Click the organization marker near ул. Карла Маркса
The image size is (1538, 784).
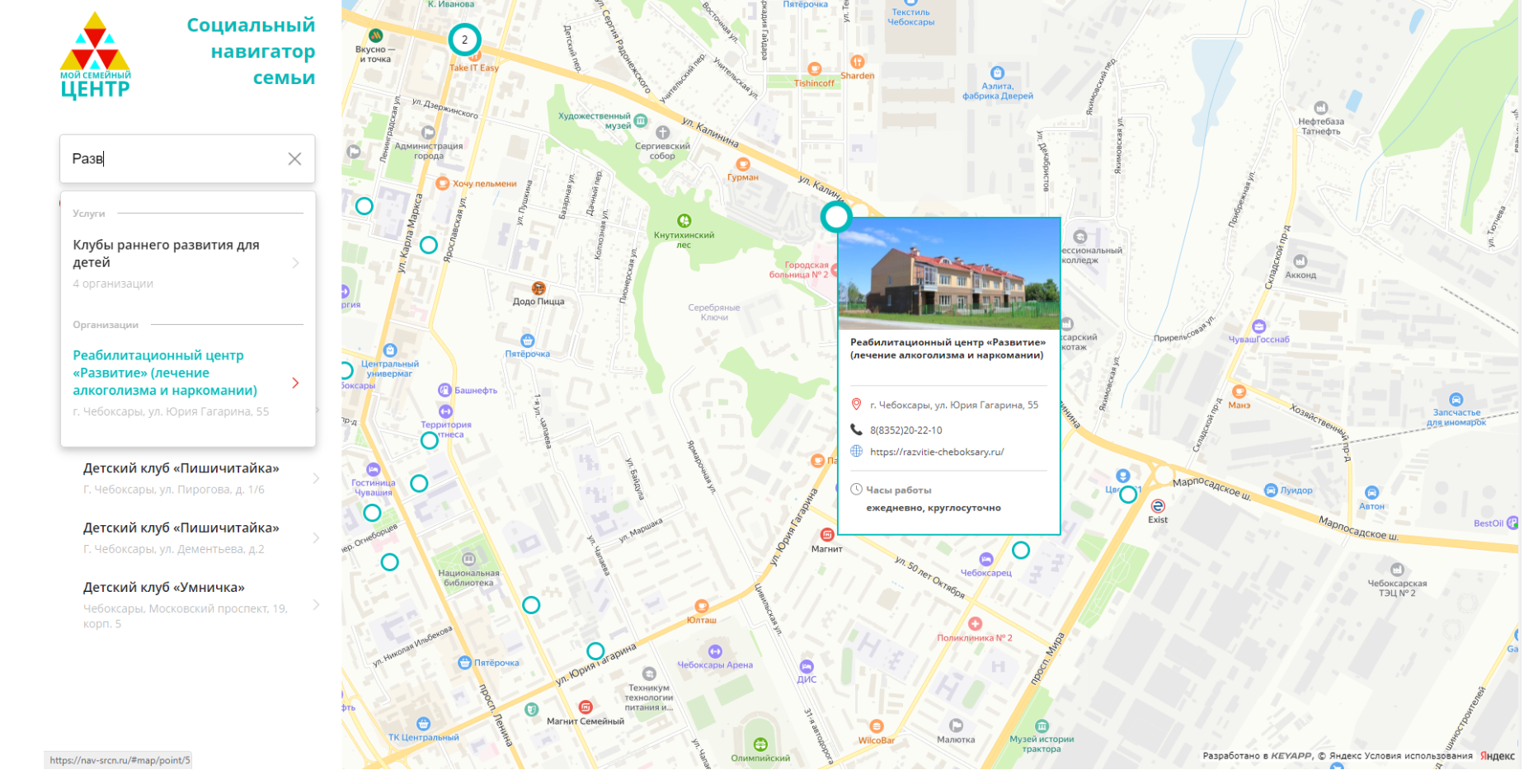click(x=428, y=245)
